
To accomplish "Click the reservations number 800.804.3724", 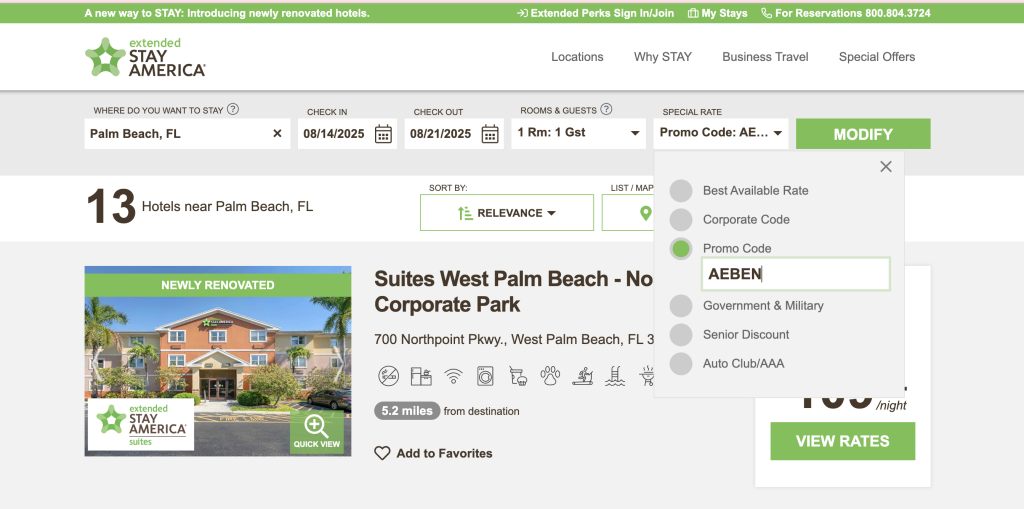I will pos(898,13).
